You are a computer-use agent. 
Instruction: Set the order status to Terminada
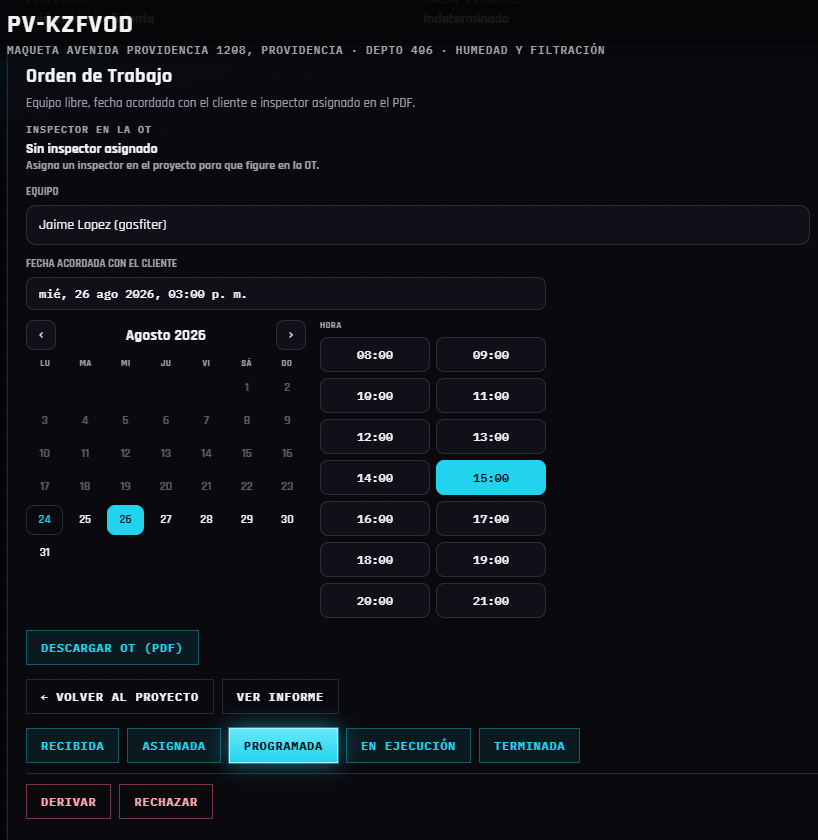point(529,746)
